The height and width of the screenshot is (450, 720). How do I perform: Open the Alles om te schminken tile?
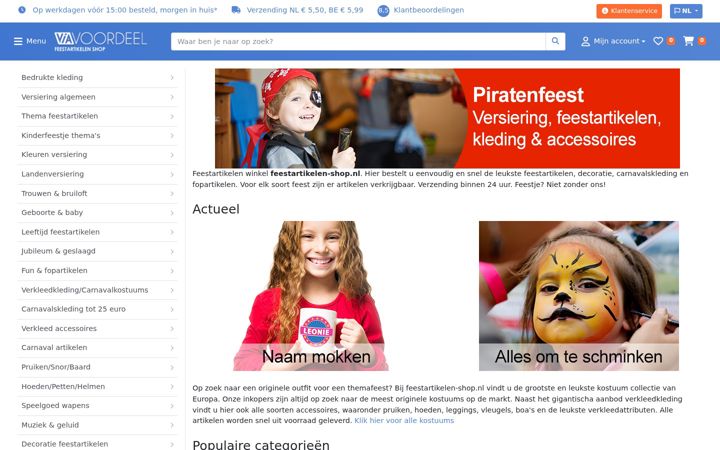[x=579, y=296]
